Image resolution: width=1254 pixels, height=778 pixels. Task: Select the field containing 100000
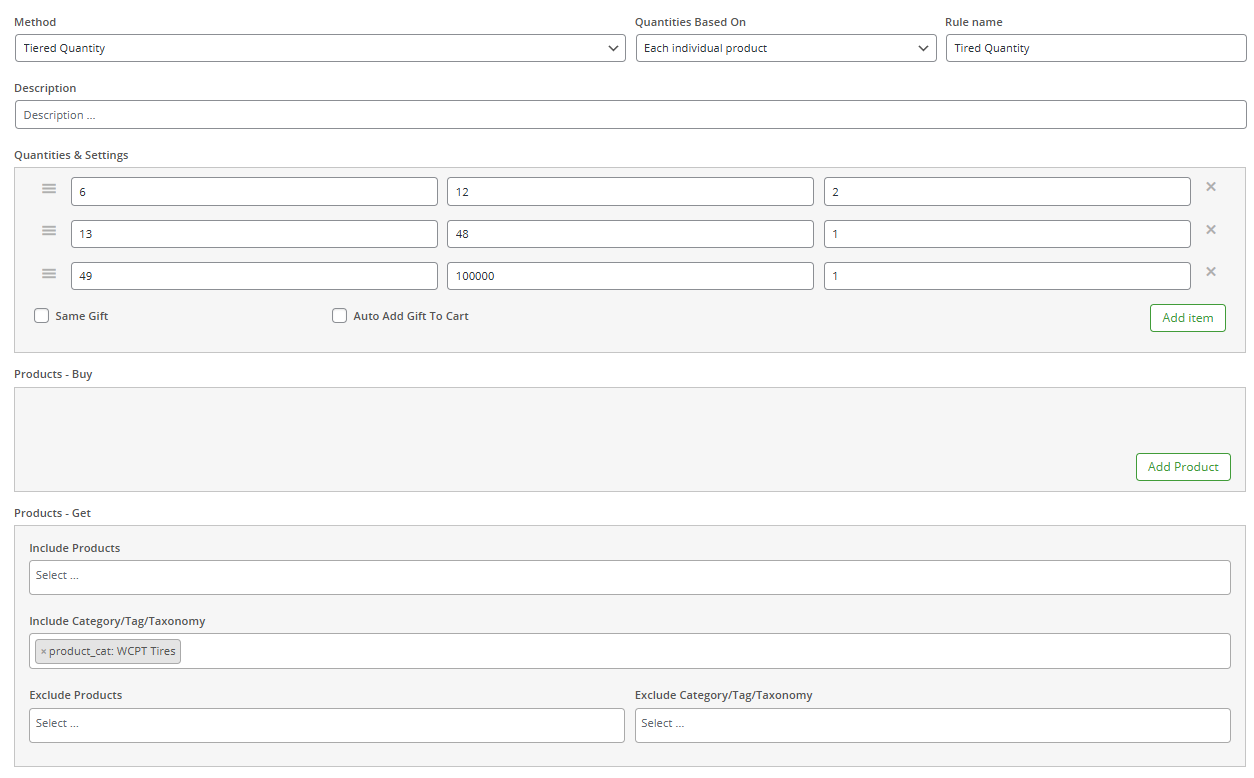[629, 276]
